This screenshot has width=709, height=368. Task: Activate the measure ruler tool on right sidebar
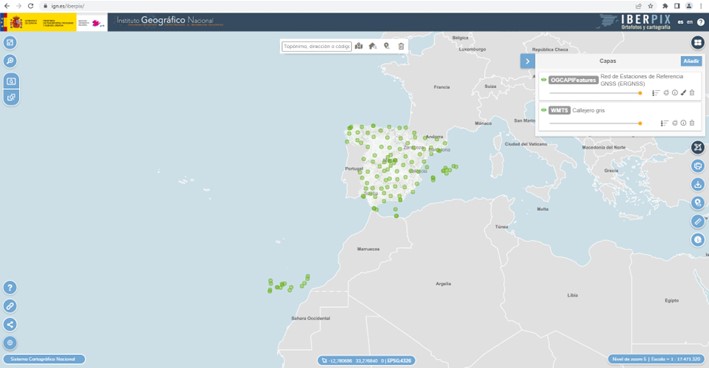tap(698, 221)
